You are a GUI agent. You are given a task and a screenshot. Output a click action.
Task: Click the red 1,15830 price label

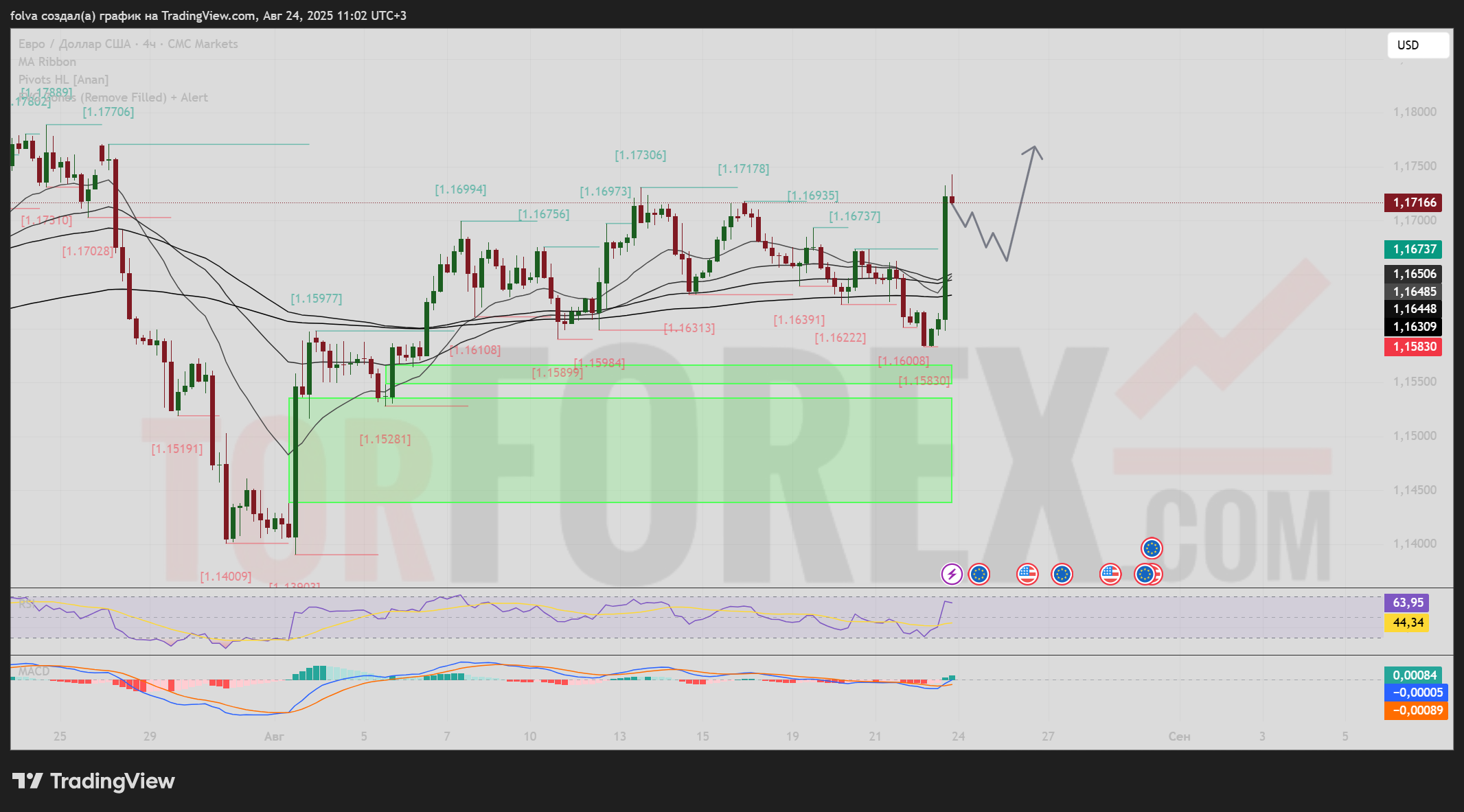coord(1414,347)
